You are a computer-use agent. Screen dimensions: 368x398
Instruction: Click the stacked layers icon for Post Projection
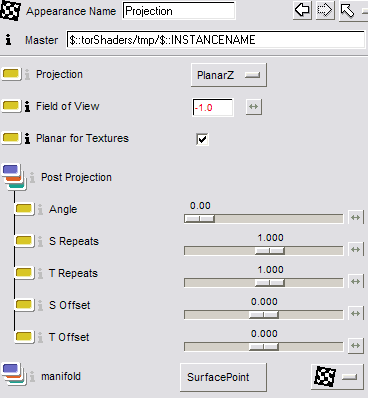point(14,177)
